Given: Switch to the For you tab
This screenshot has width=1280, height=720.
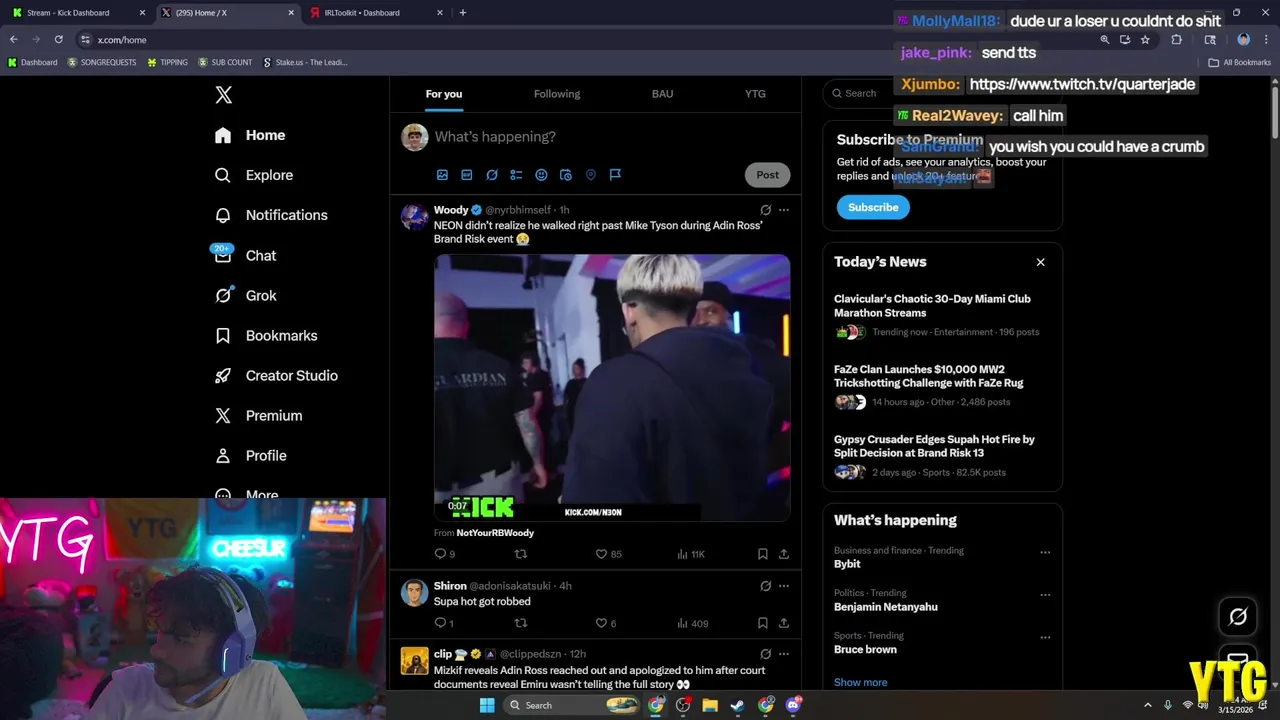Looking at the screenshot, I should [x=444, y=94].
